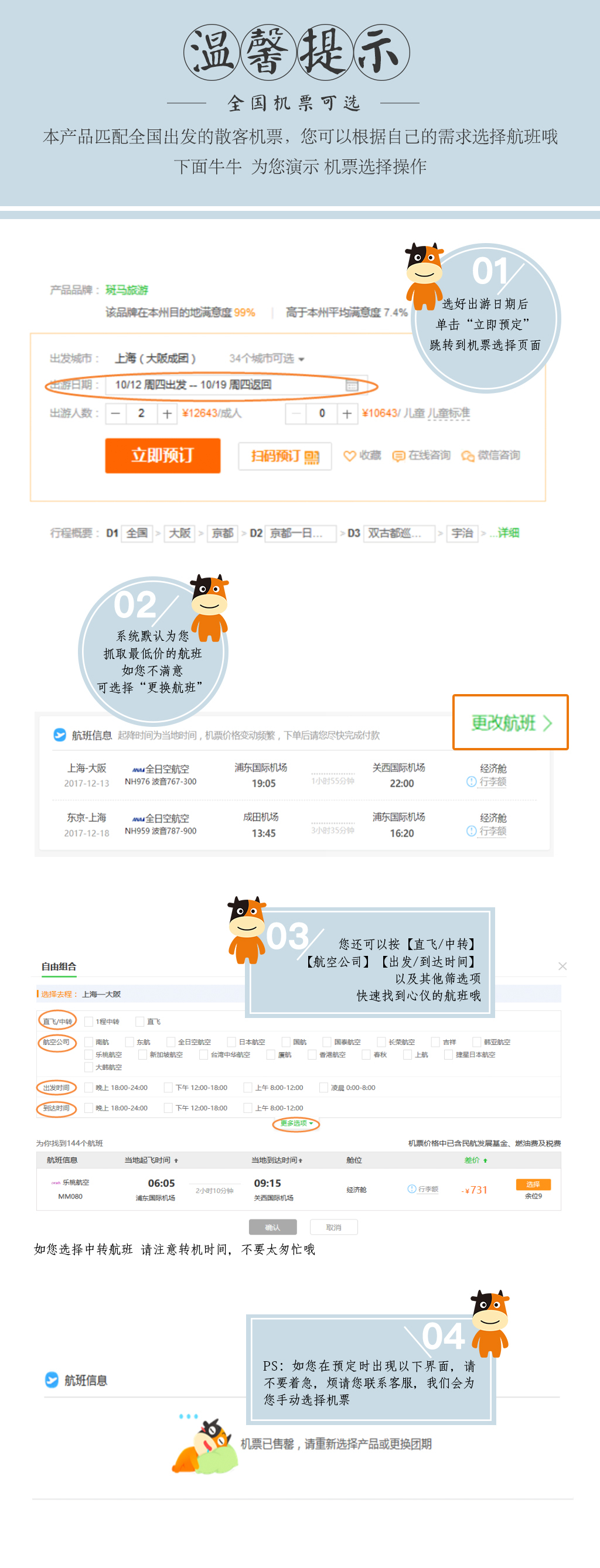Click the 大阪 itinerary stop
Viewport: 600px width, 1568px height.
[180, 534]
